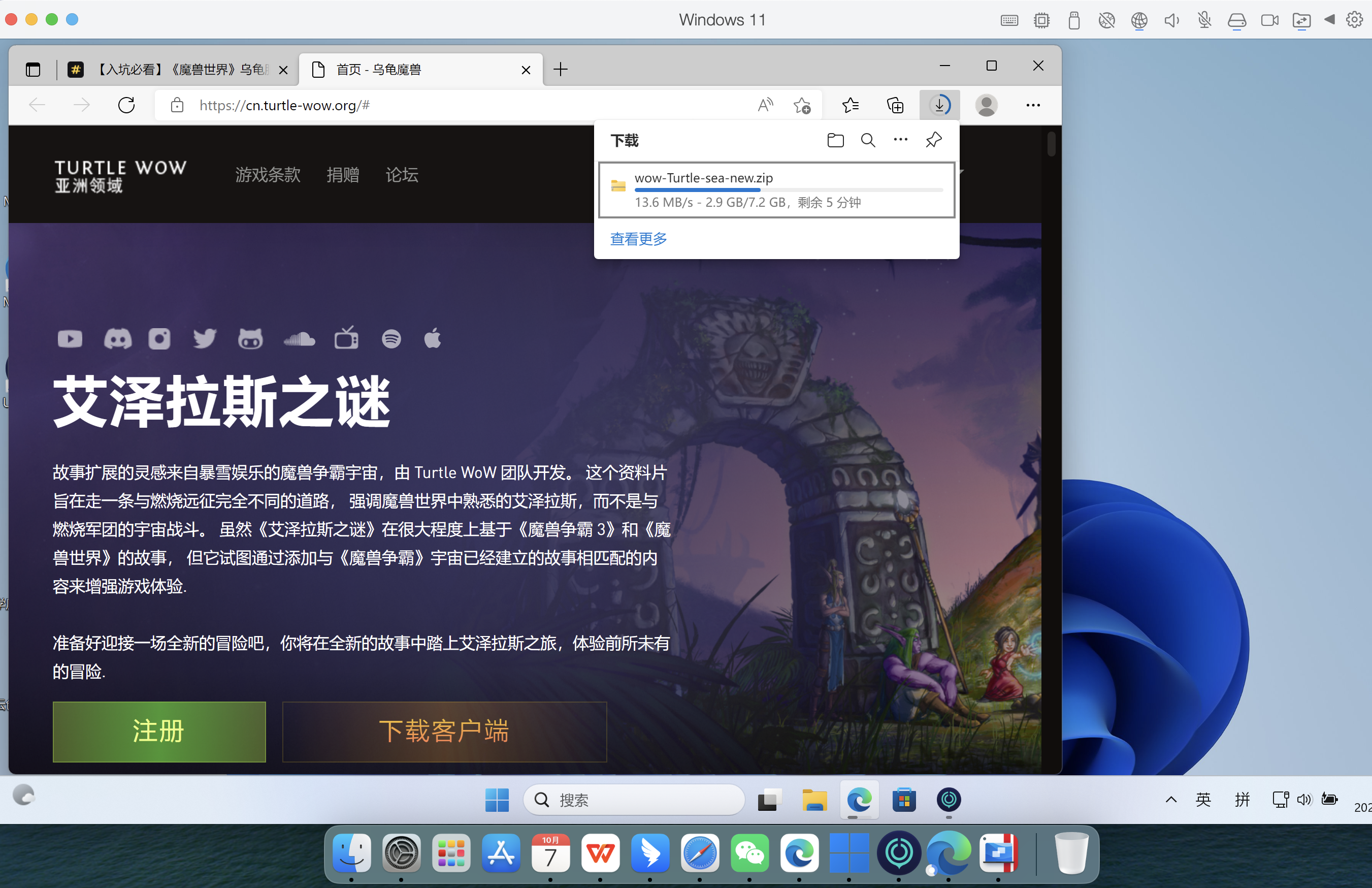
Task: Close the 首页 - 乌龟魔兽 tab
Action: tap(526, 70)
